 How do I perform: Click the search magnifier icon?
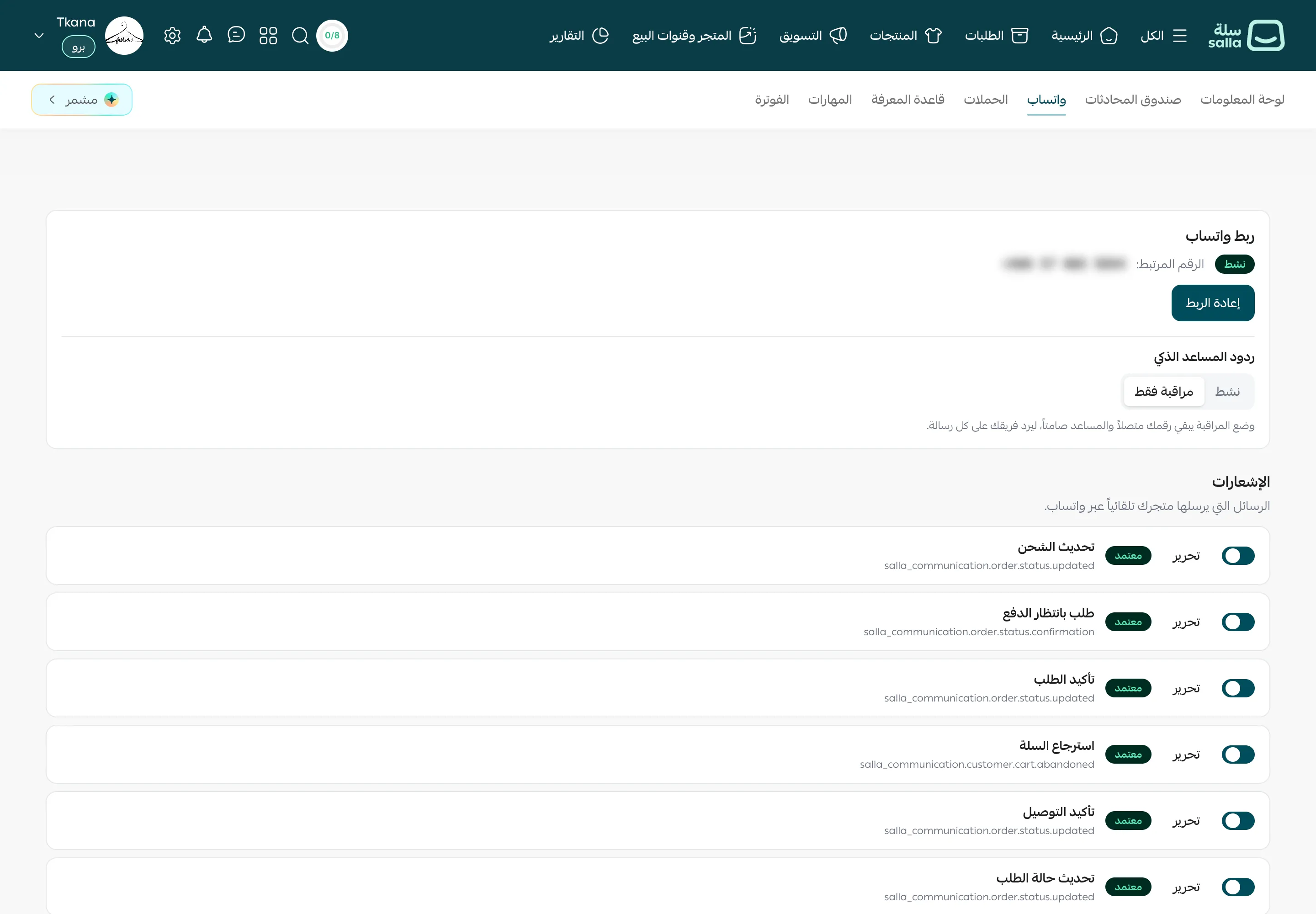[300, 36]
